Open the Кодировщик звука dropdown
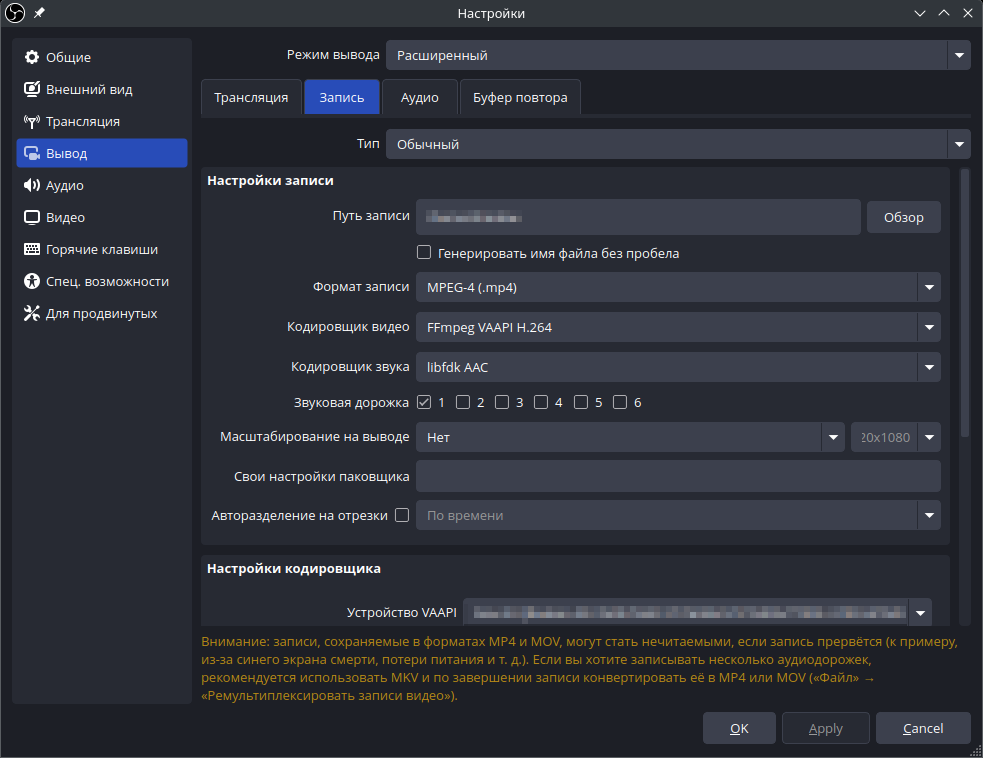983x758 pixels. click(x=678, y=367)
